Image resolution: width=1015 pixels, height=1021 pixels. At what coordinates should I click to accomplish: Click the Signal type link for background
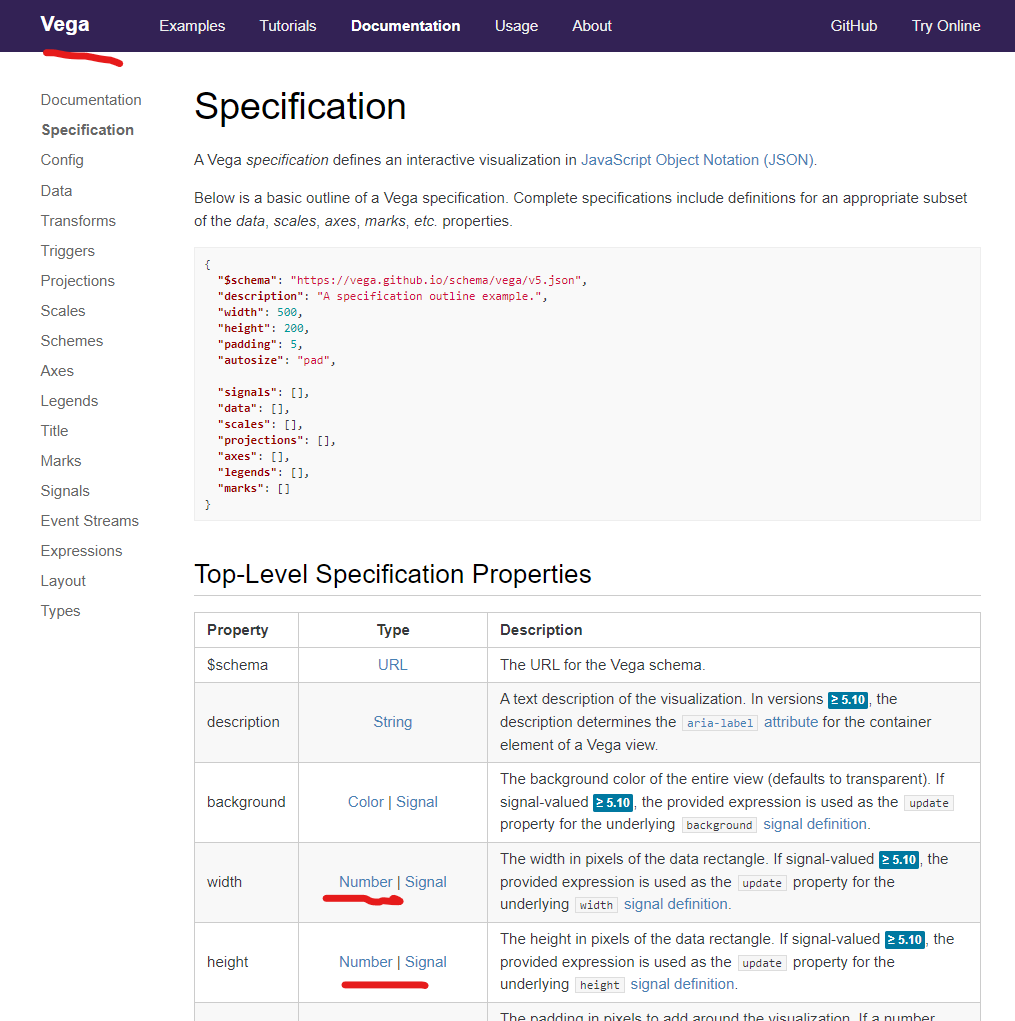416,801
